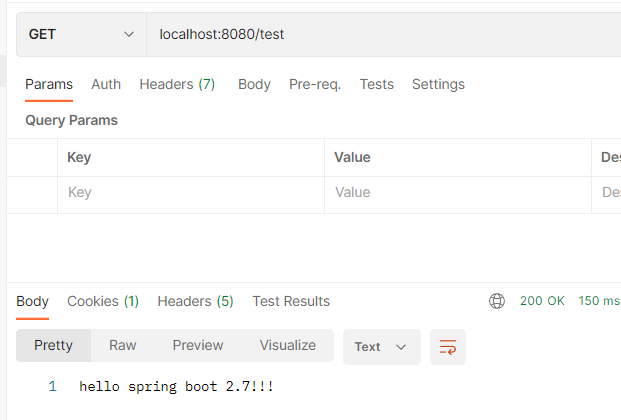Toggle the wrap lines icon

(x=448, y=347)
